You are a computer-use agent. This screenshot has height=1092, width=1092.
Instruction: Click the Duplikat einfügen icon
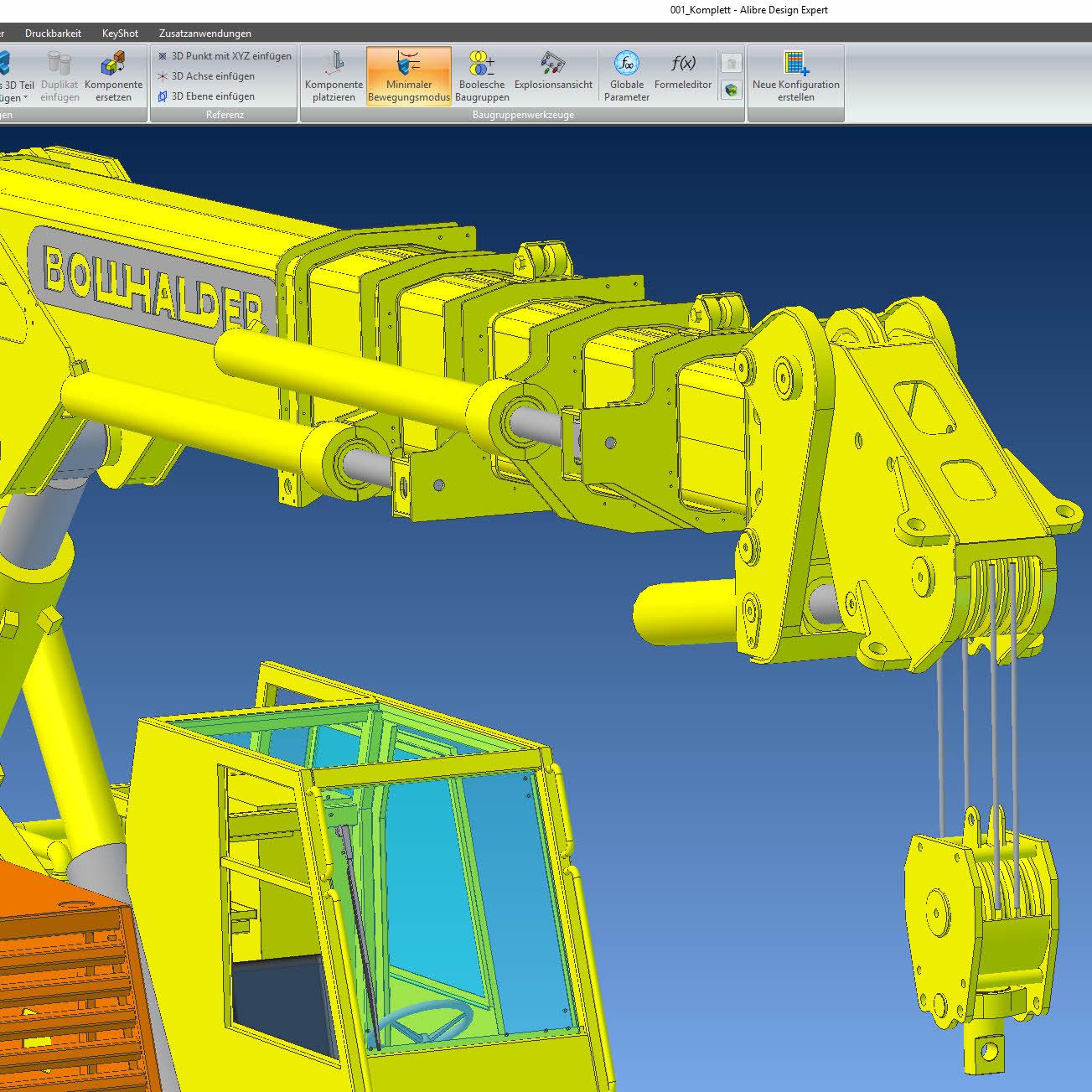60,76
